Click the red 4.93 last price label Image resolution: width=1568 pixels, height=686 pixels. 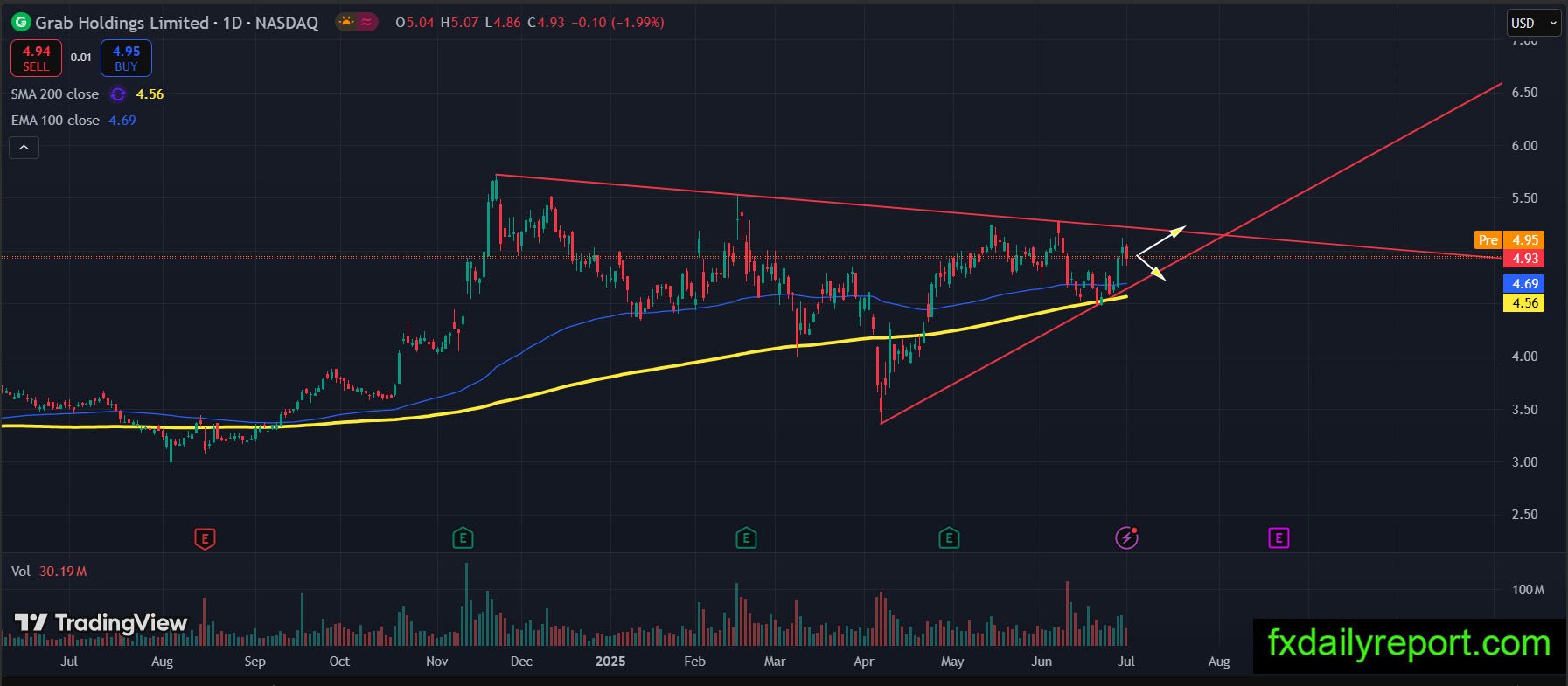pyautogui.click(x=1523, y=259)
